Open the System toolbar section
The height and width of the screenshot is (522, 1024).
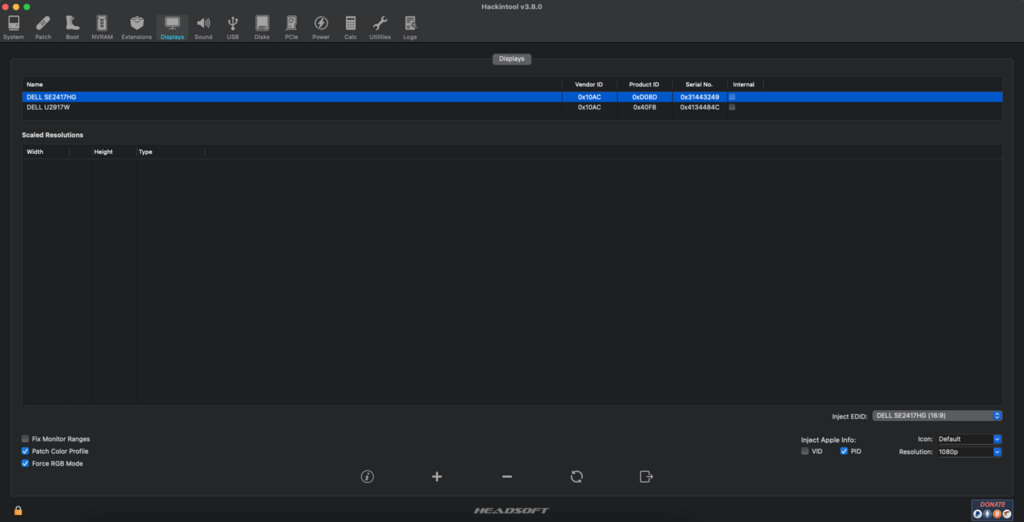point(13,26)
